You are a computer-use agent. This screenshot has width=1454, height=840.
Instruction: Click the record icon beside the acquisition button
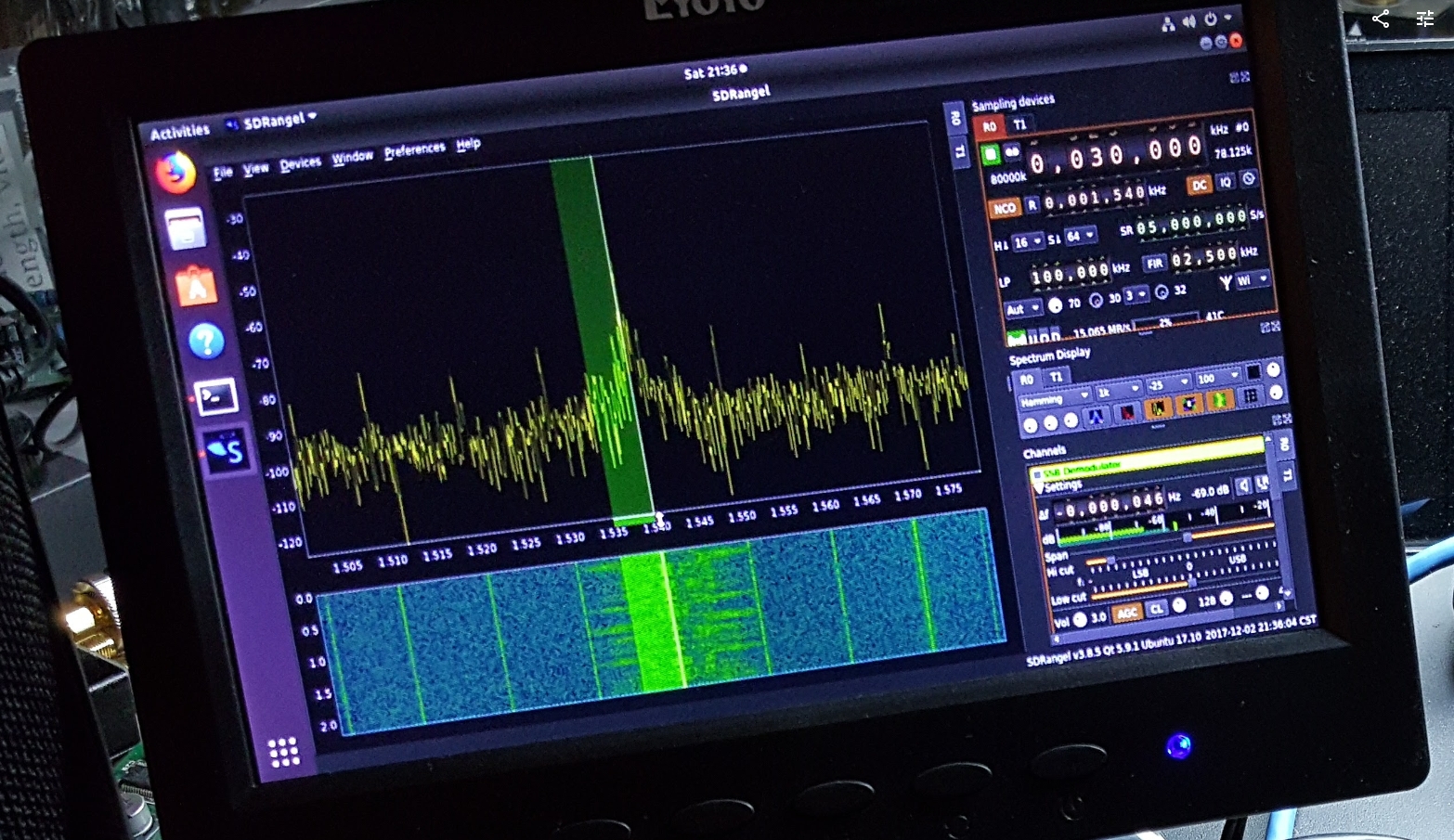pyautogui.click(x=1011, y=151)
